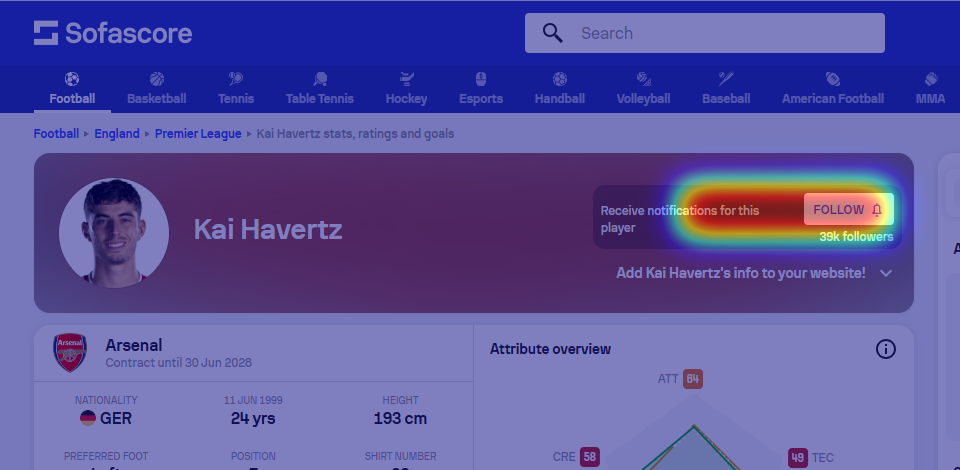Click the 'Attribute overview' heading

tap(550, 349)
